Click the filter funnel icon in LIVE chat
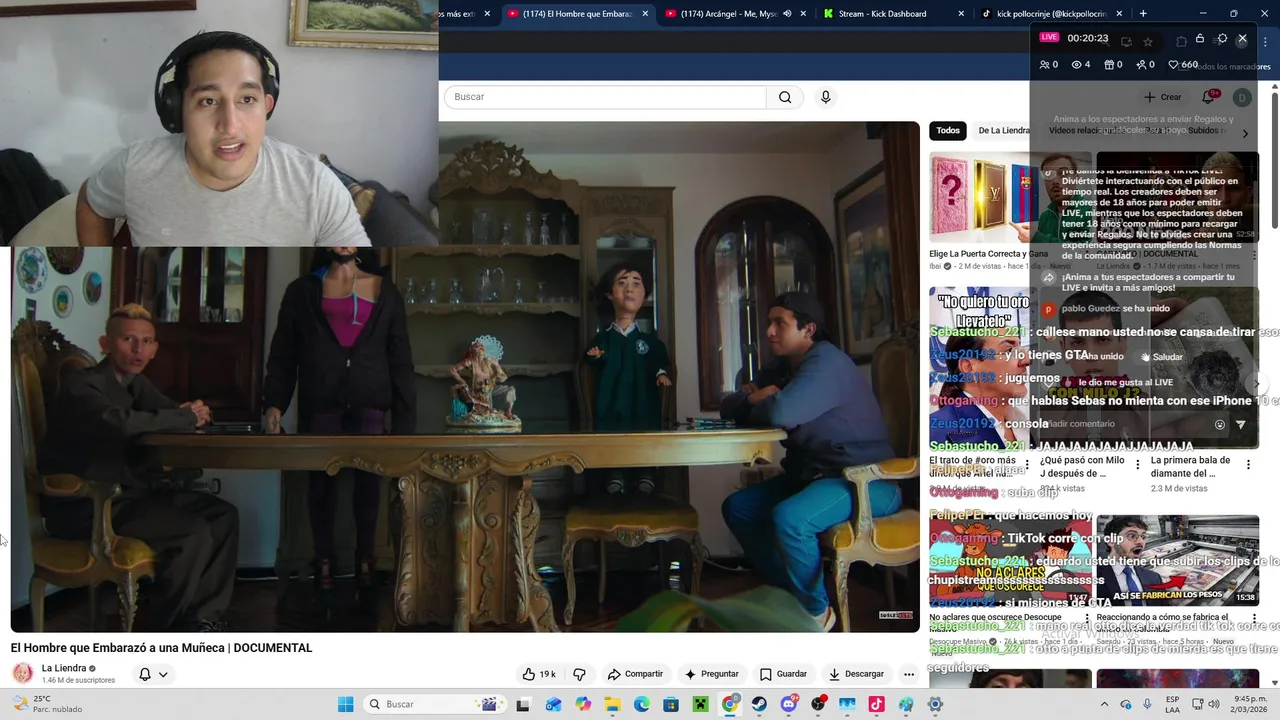 (1241, 425)
